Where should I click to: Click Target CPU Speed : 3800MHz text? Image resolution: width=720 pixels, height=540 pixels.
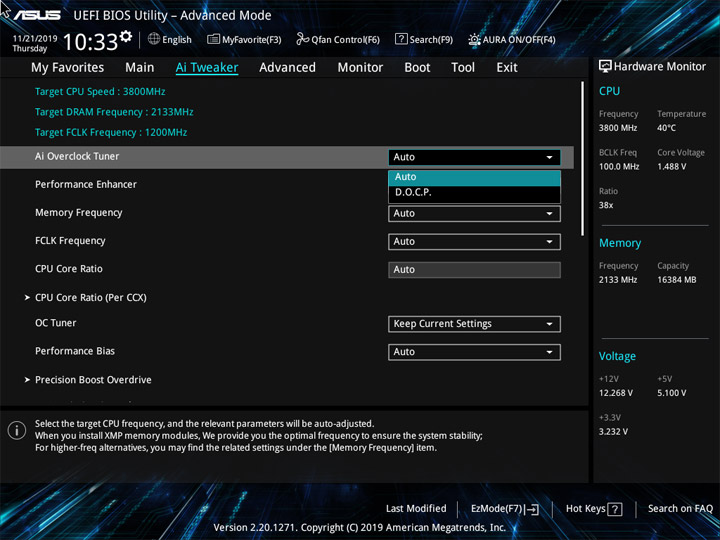(100, 92)
